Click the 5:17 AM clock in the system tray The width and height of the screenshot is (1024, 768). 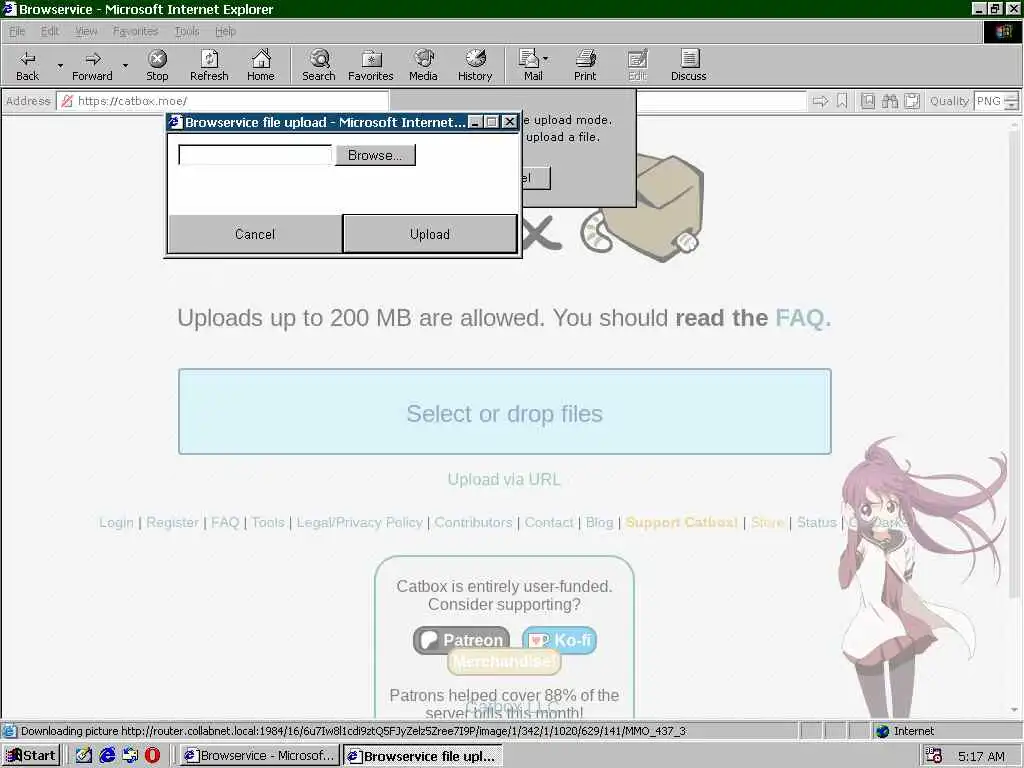981,756
